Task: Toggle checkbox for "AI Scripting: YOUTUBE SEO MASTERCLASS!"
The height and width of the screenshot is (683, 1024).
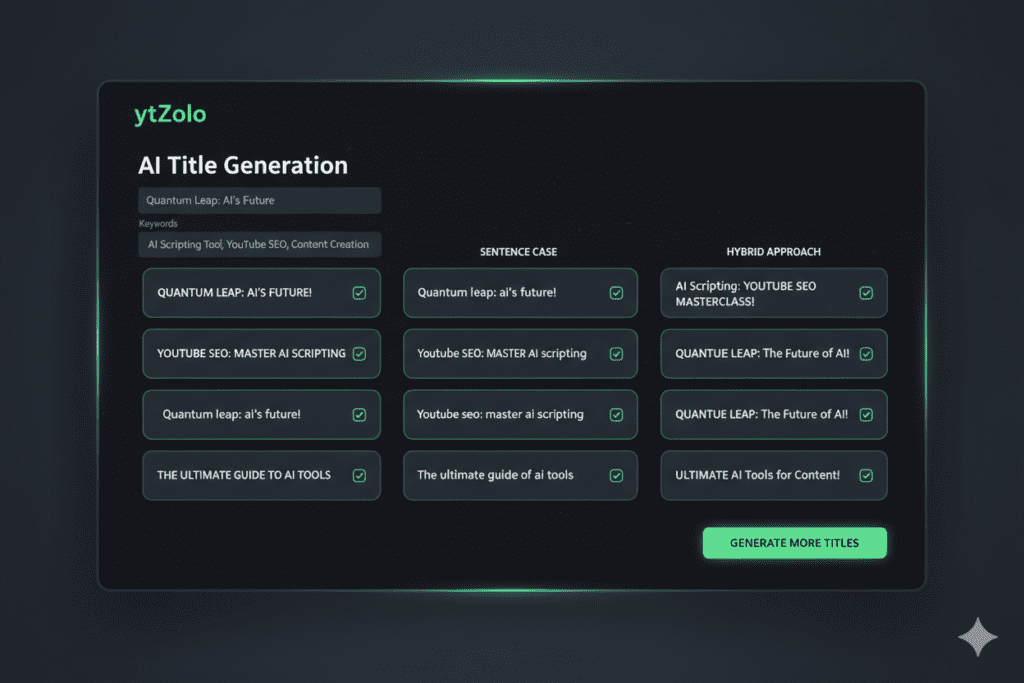Action: click(x=866, y=293)
